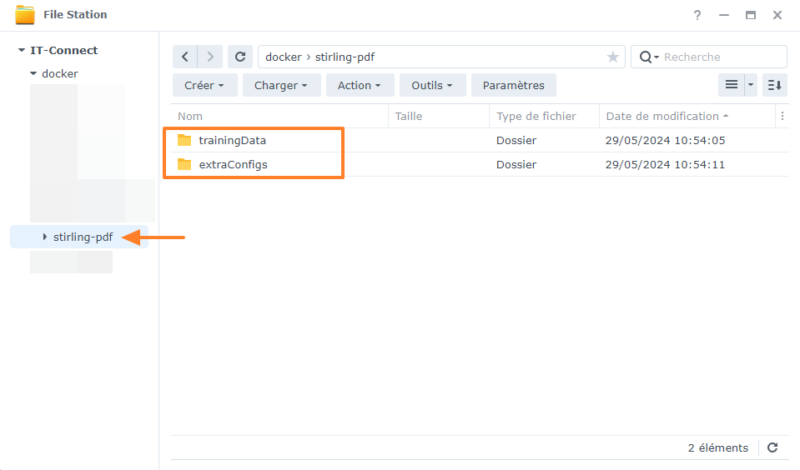Click the Paramètres button

click(x=513, y=85)
